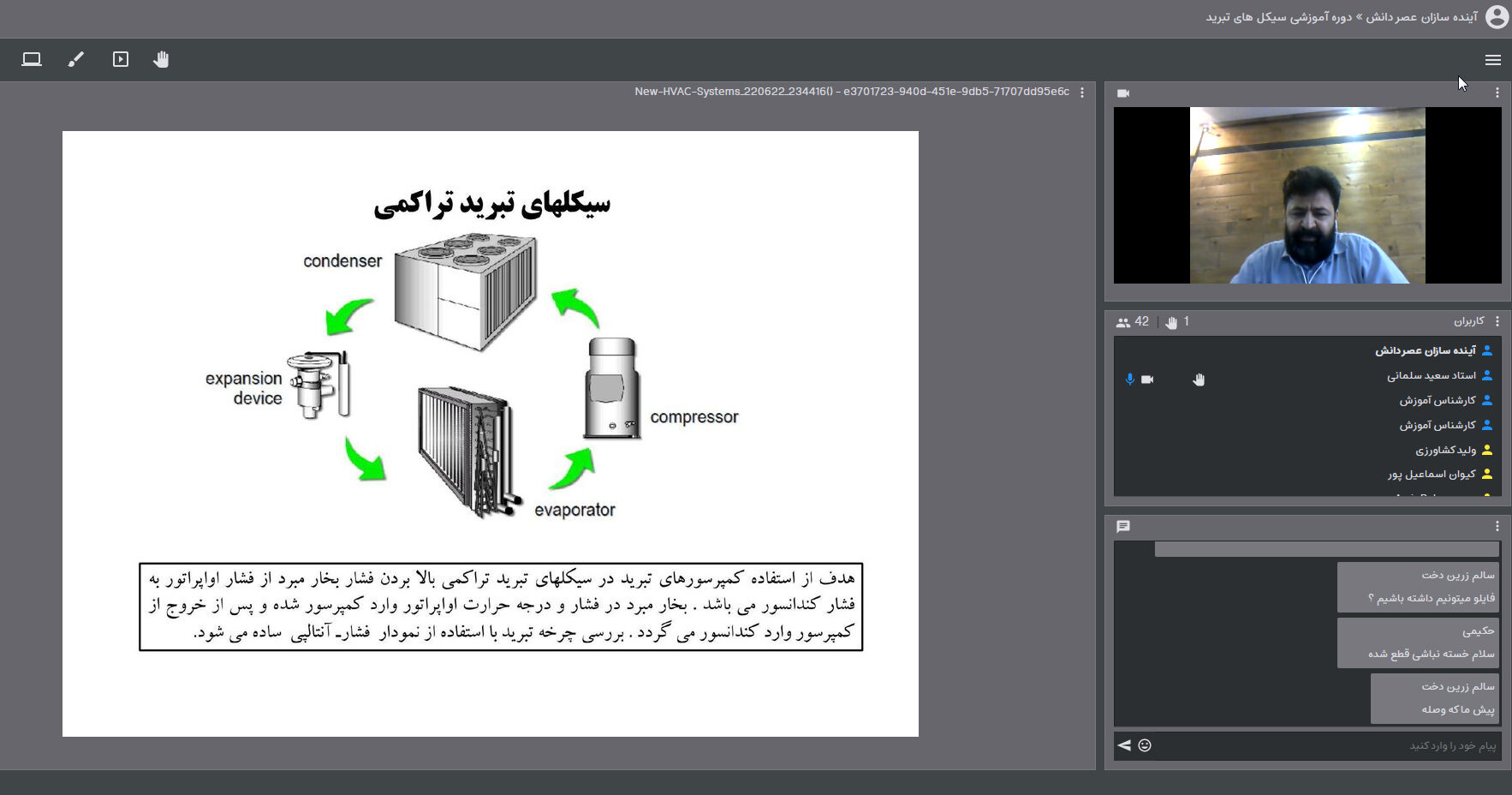Viewport: 1512px width, 795px height.
Task: Click the laptop screen-share icon in the toolbar
Action: click(32, 59)
